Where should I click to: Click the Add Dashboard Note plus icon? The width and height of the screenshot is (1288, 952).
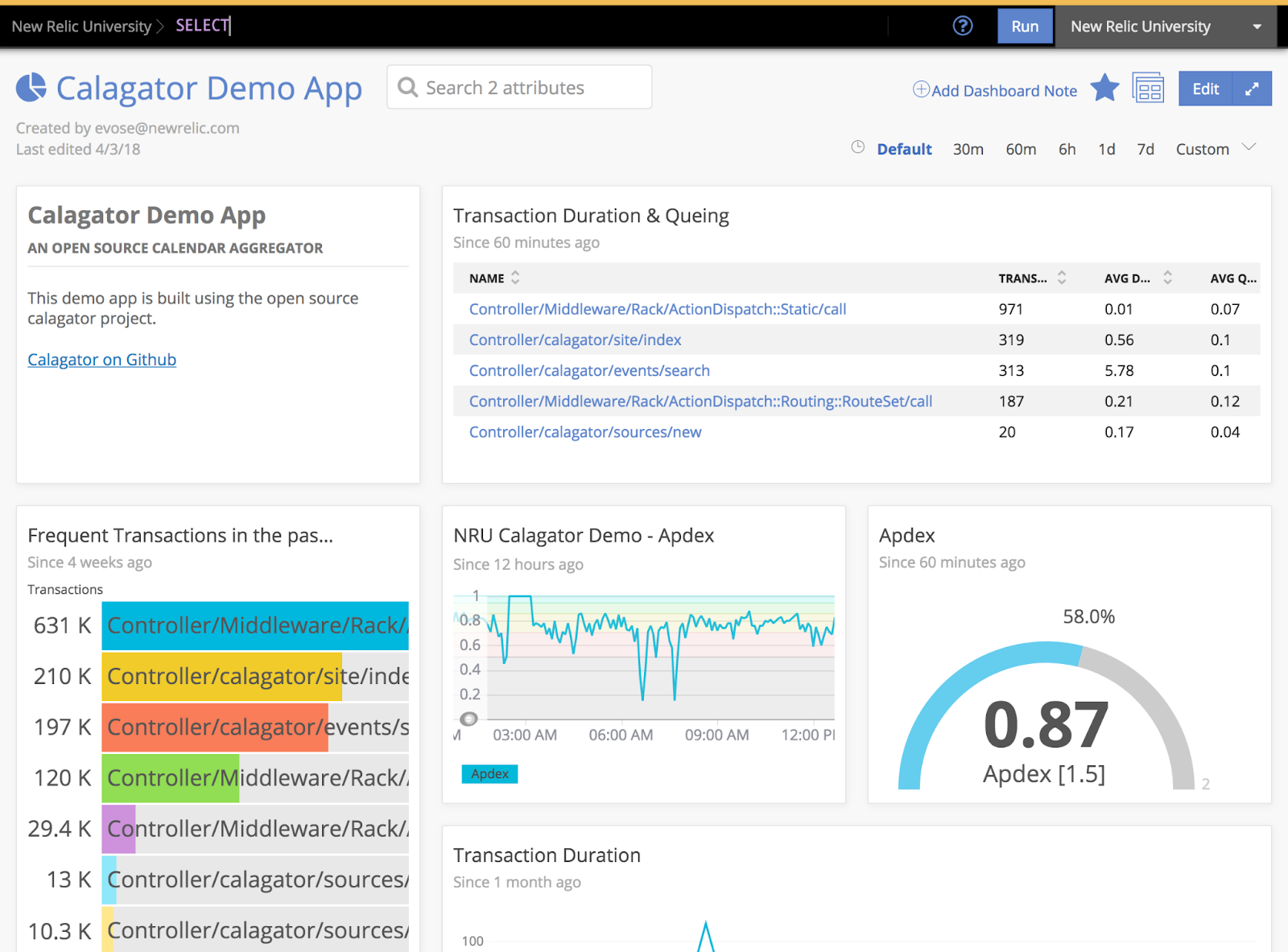click(921, 89)
